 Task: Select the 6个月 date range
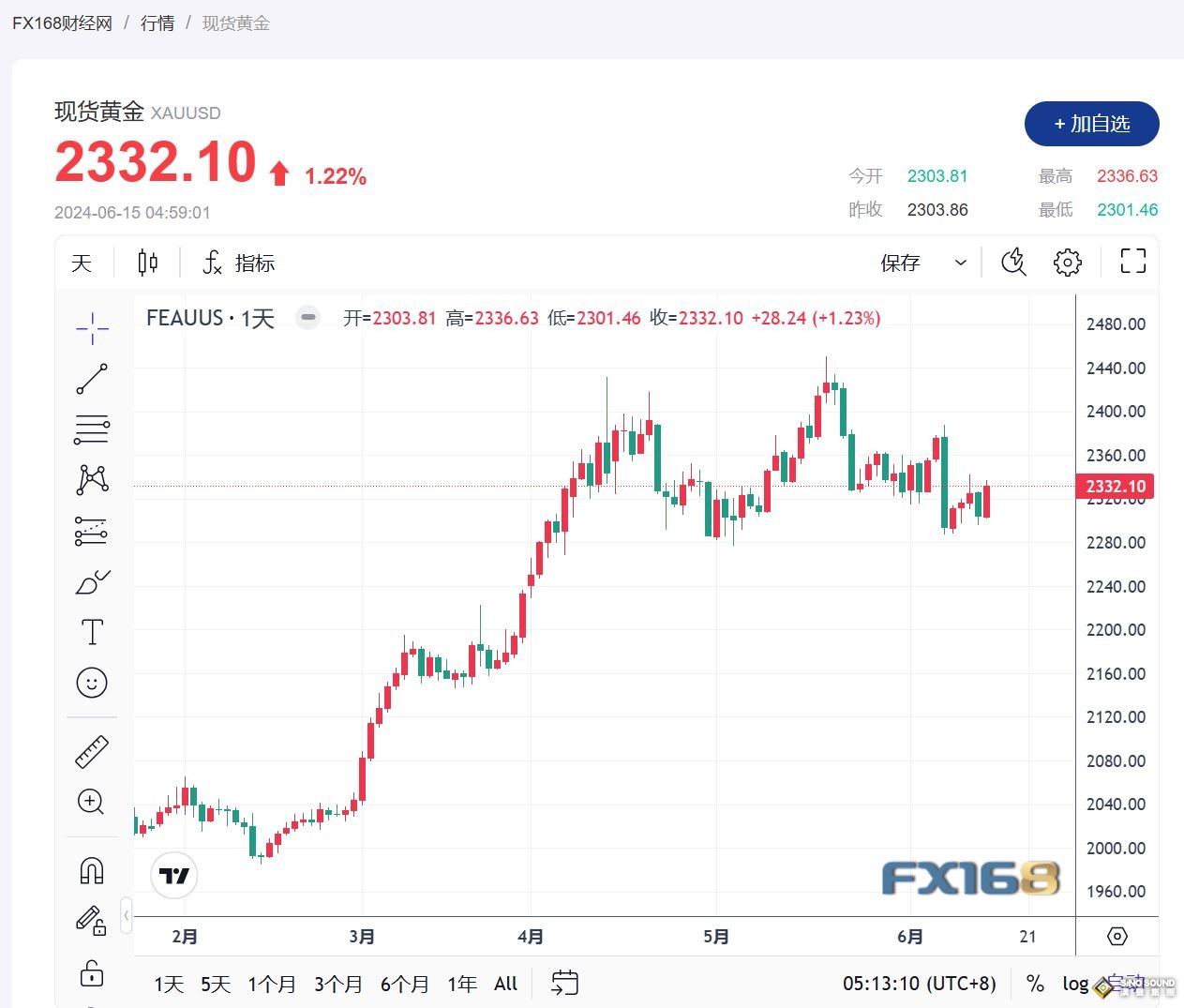tap(405, 984)
